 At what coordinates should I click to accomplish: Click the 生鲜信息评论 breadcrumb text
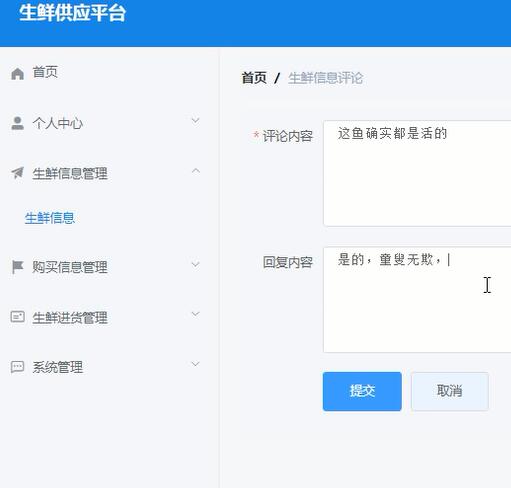[325, 78]
